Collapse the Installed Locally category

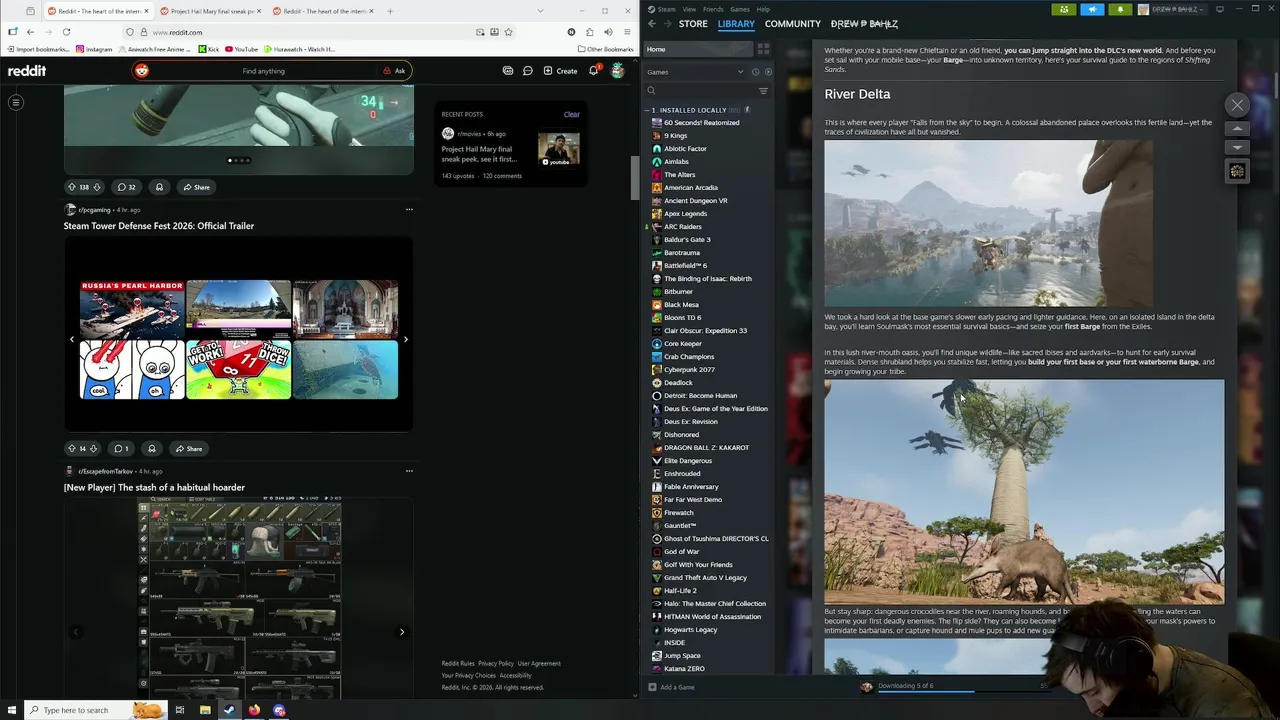(647, 110)
